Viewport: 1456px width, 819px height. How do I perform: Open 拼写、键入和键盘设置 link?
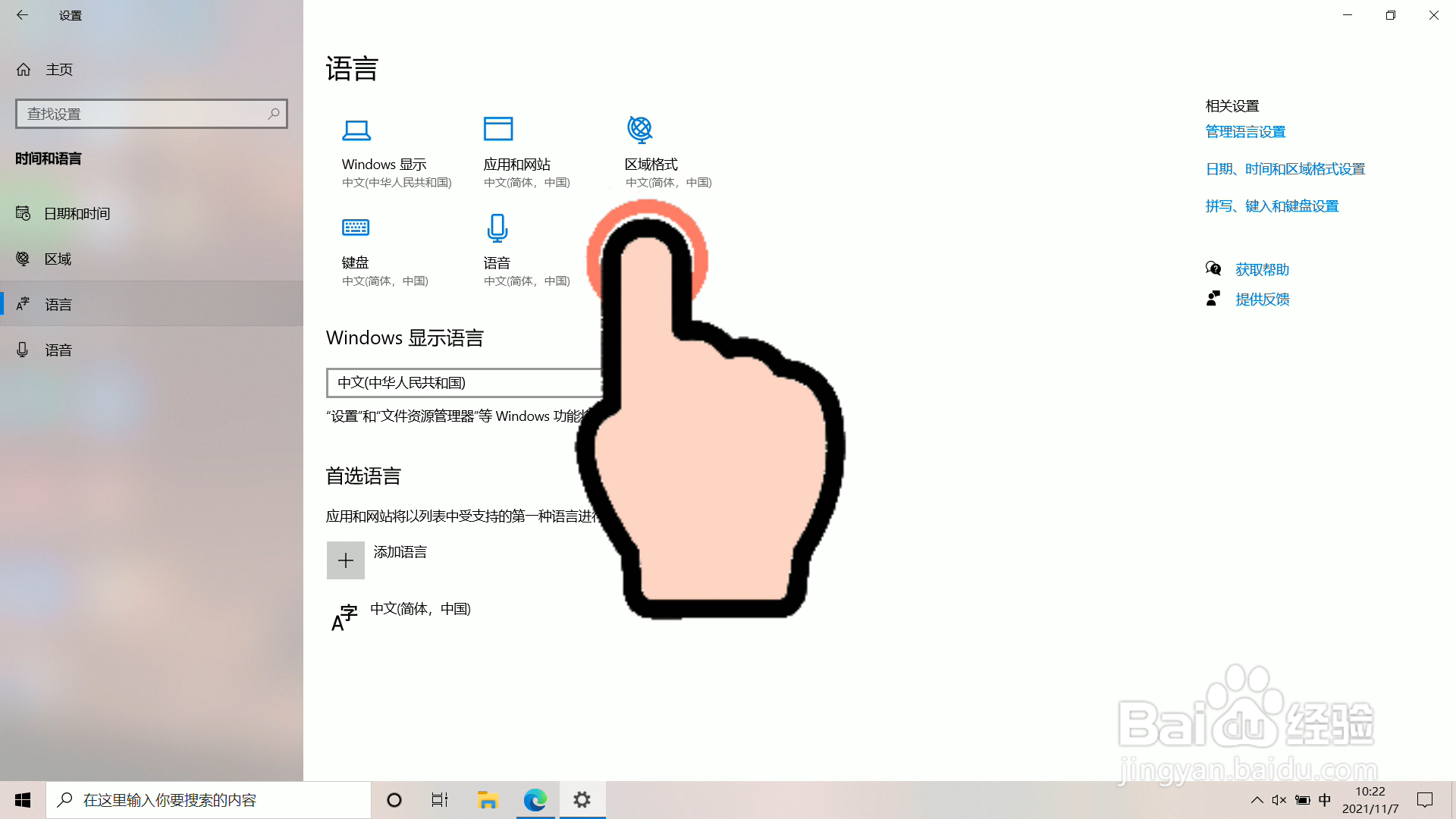click(x=1272, y=206)
